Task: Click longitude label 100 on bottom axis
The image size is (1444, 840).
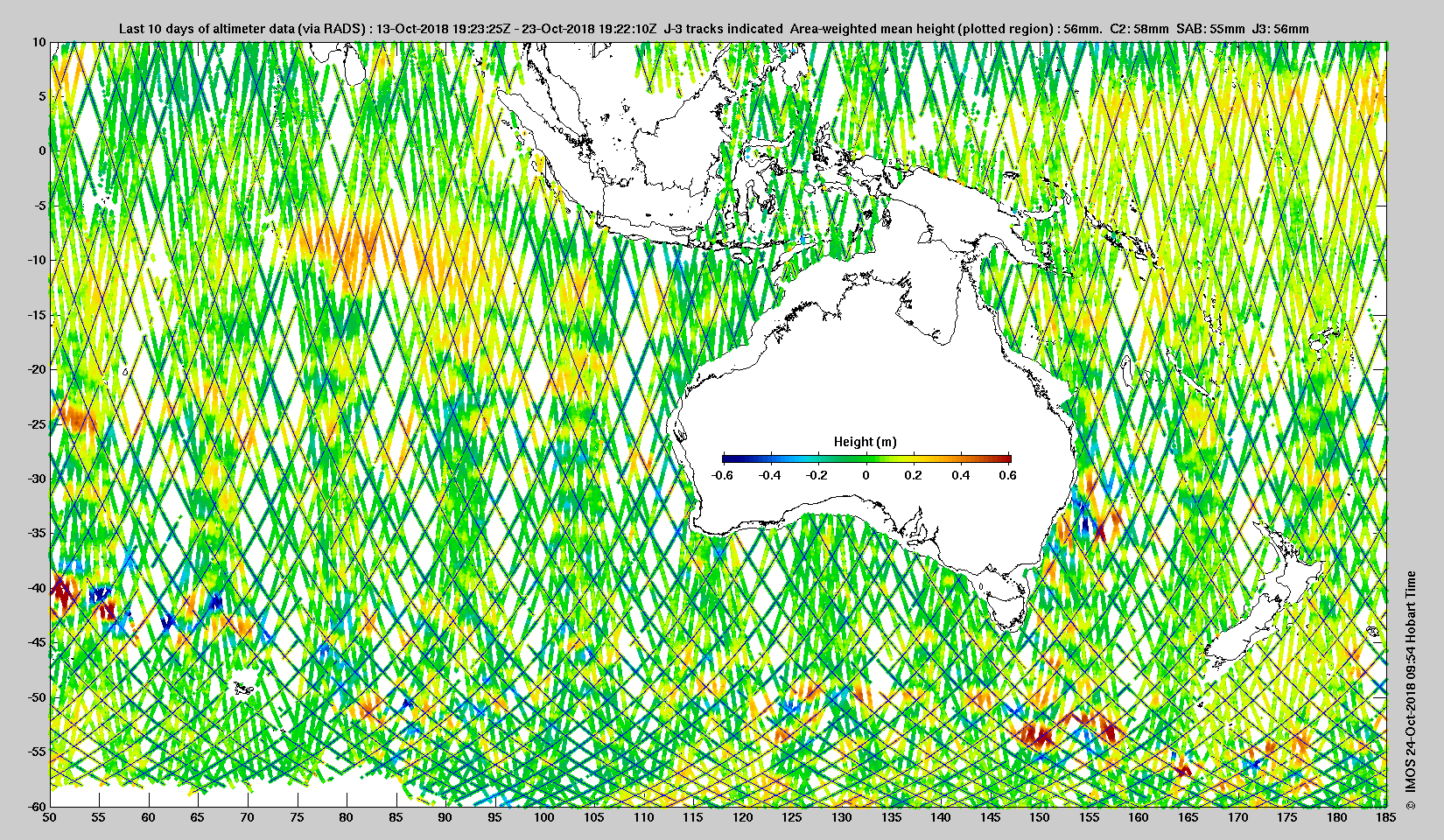Action: pos(544,818)
